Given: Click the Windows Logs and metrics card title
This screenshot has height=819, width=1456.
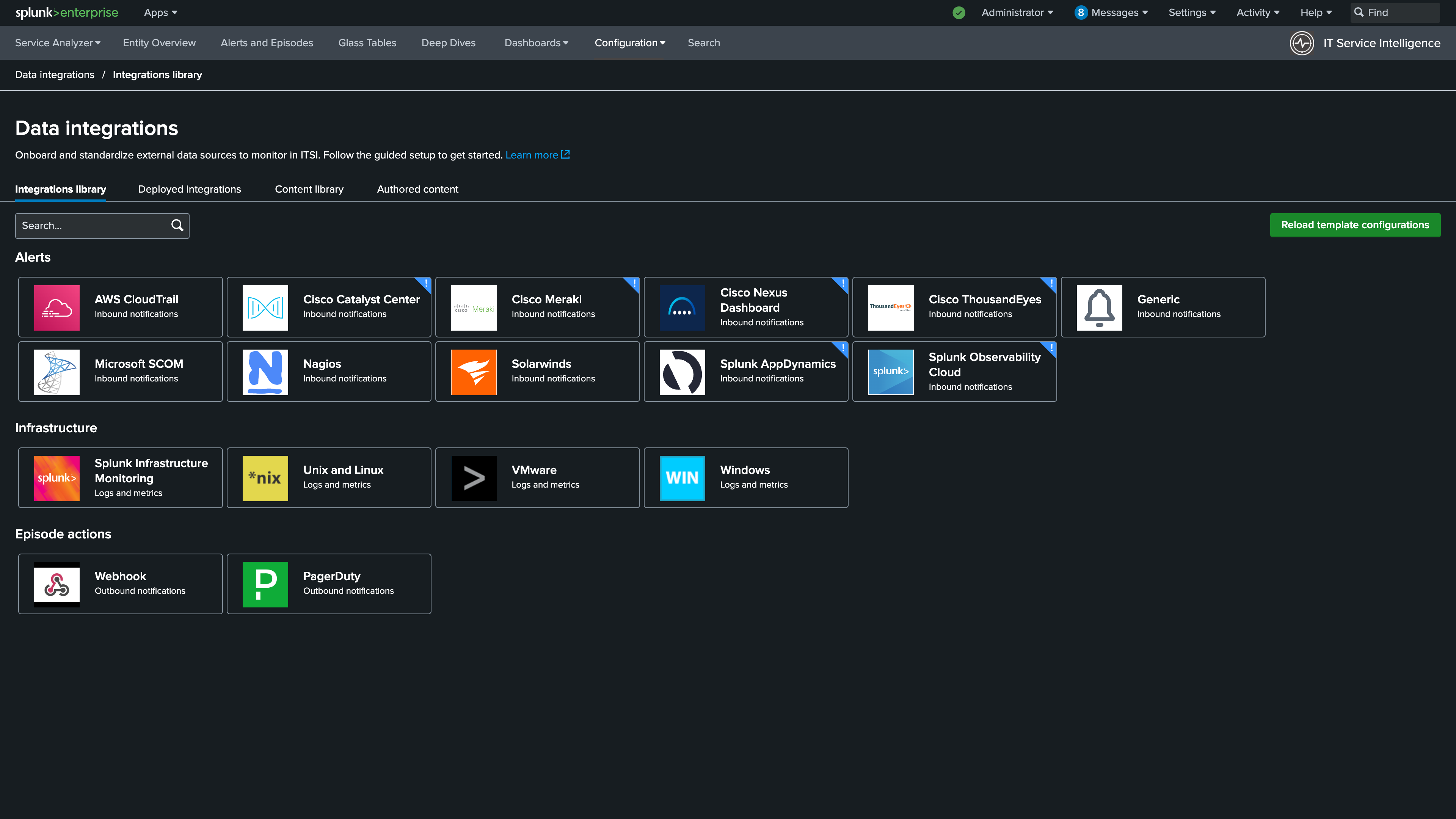Looking at the screenshot, I should click(x=745, y=470).
